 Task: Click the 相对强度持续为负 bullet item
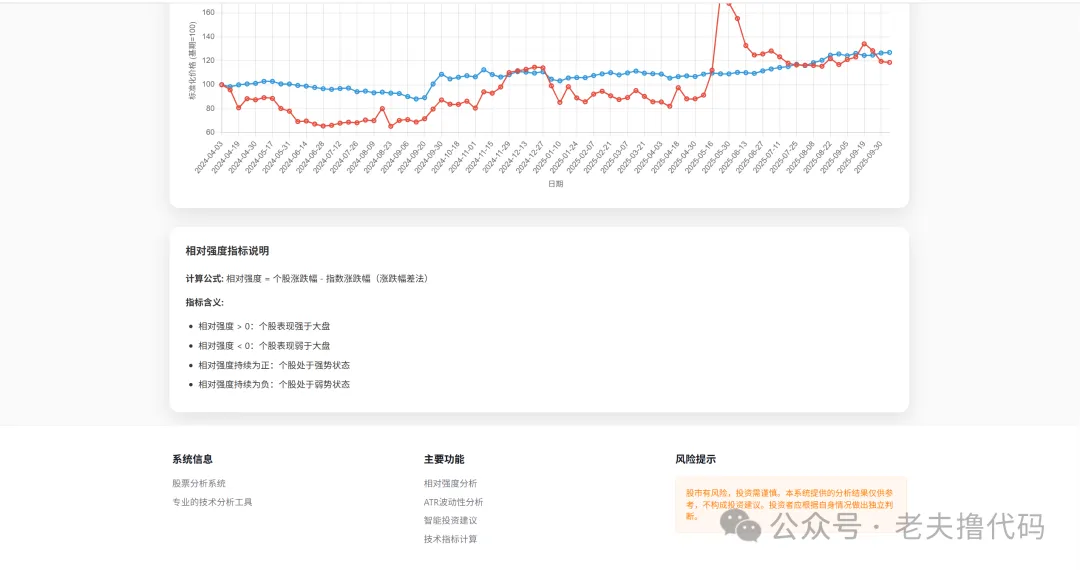pyautogui.click(x=274, y=384)
